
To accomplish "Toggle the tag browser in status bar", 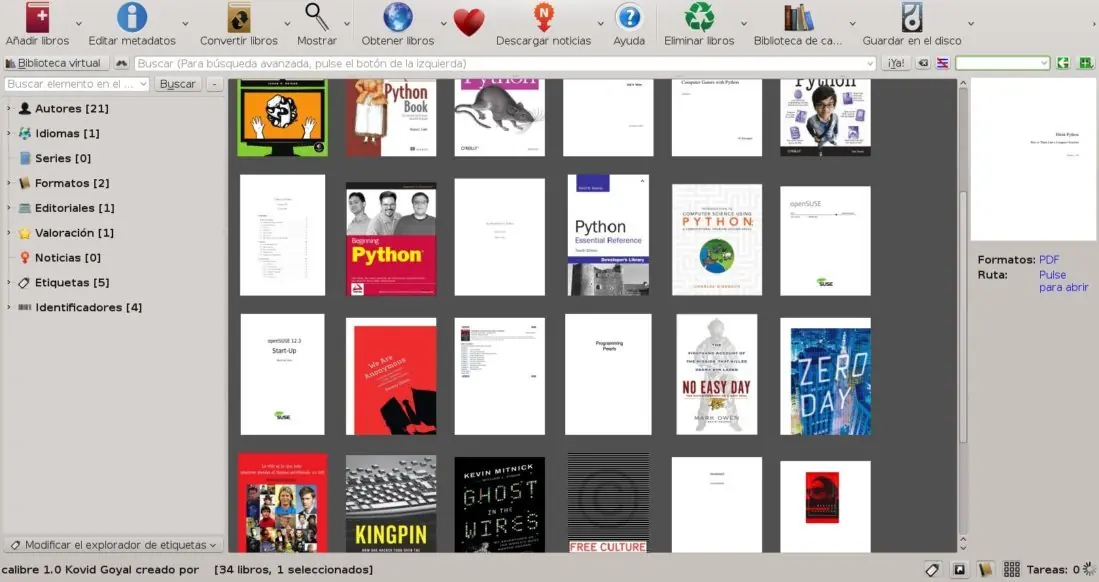I will 931,570.
